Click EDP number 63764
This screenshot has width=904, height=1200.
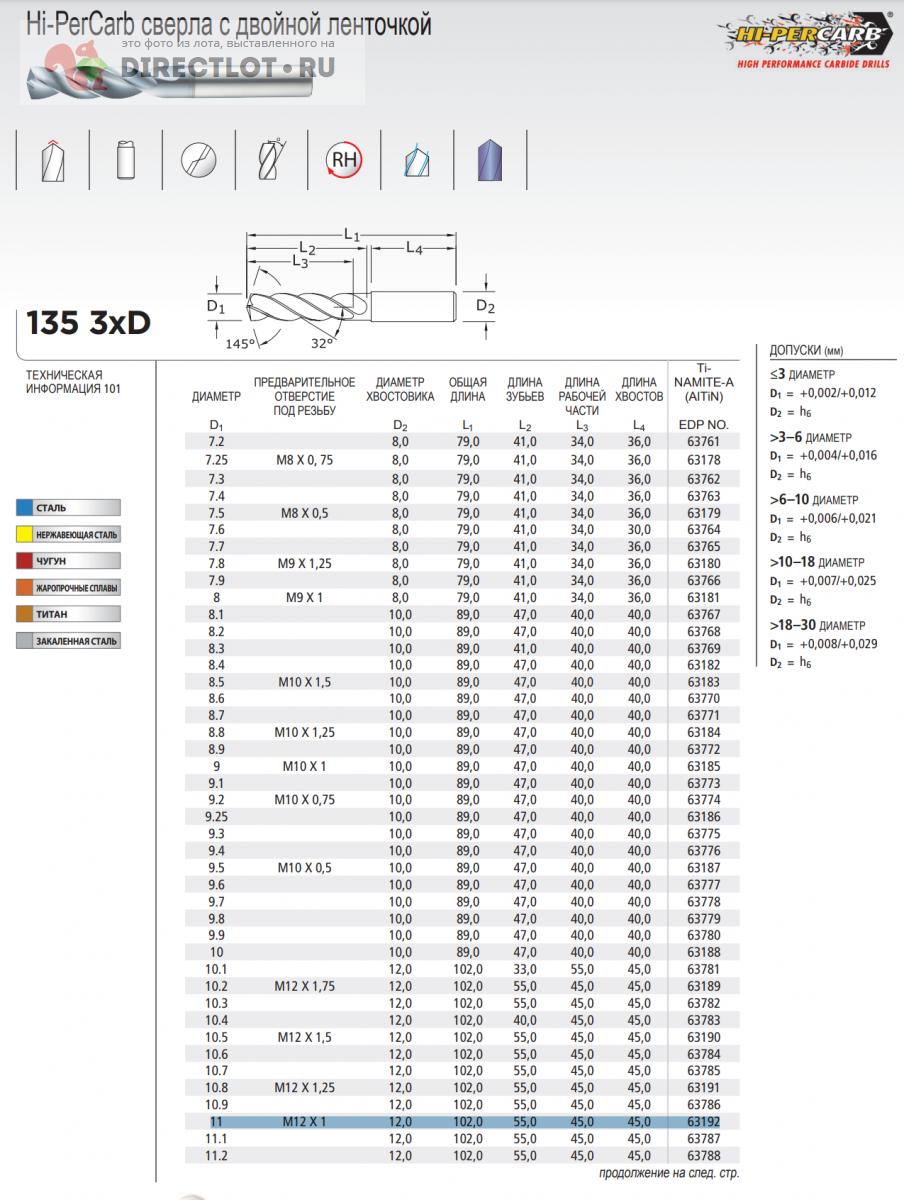[704, 531]
